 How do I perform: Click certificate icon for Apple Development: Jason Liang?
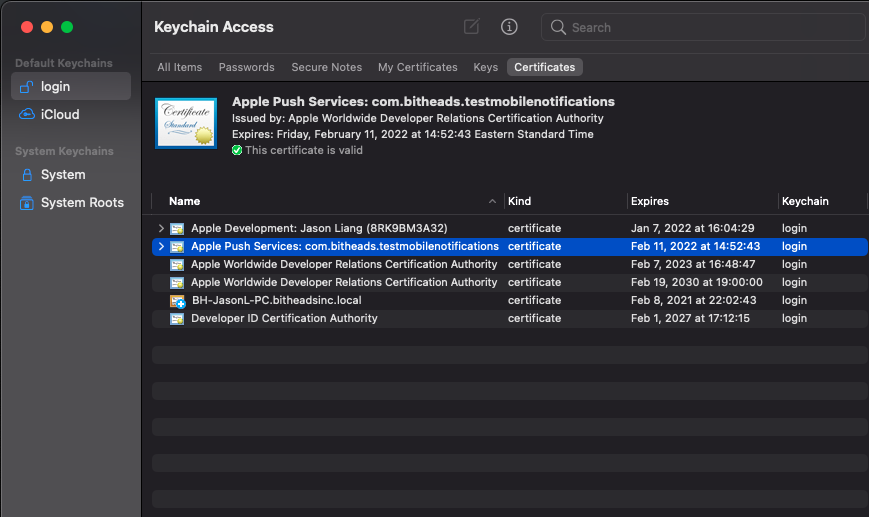pyautogui.click(x=177, y=228)
